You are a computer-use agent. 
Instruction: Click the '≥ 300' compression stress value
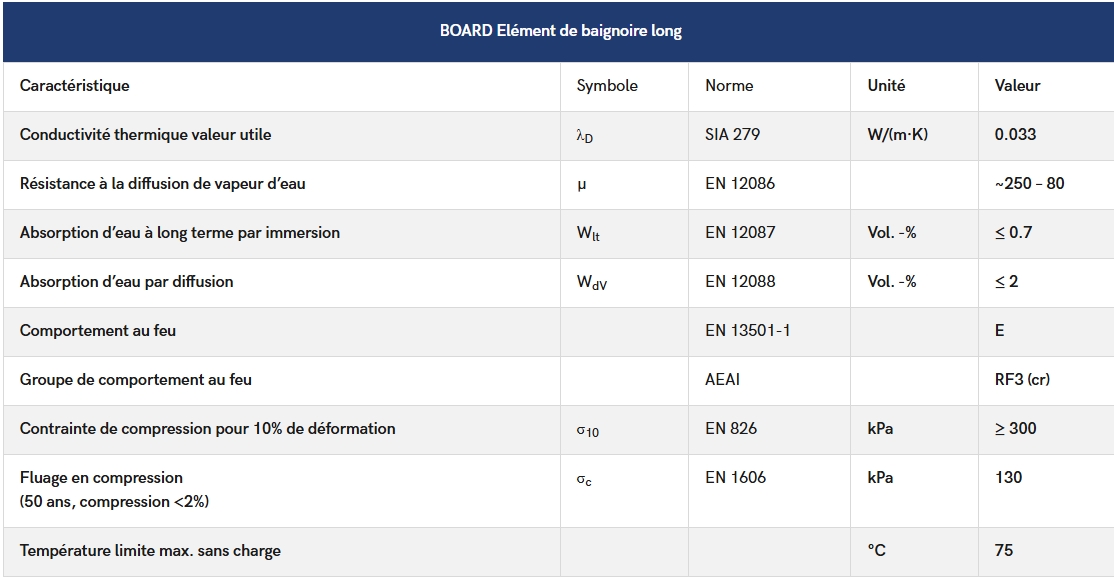1015,428
